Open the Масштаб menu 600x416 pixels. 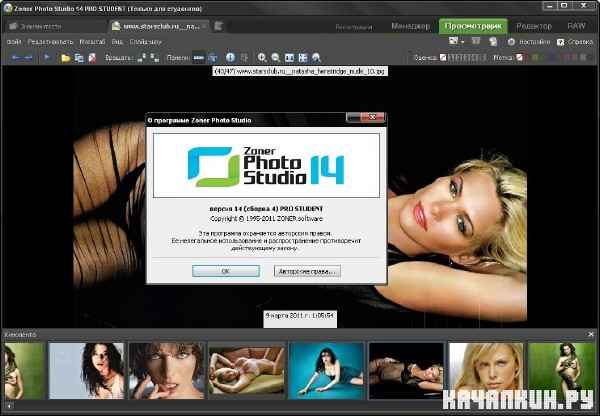click(x=92, y=42)
